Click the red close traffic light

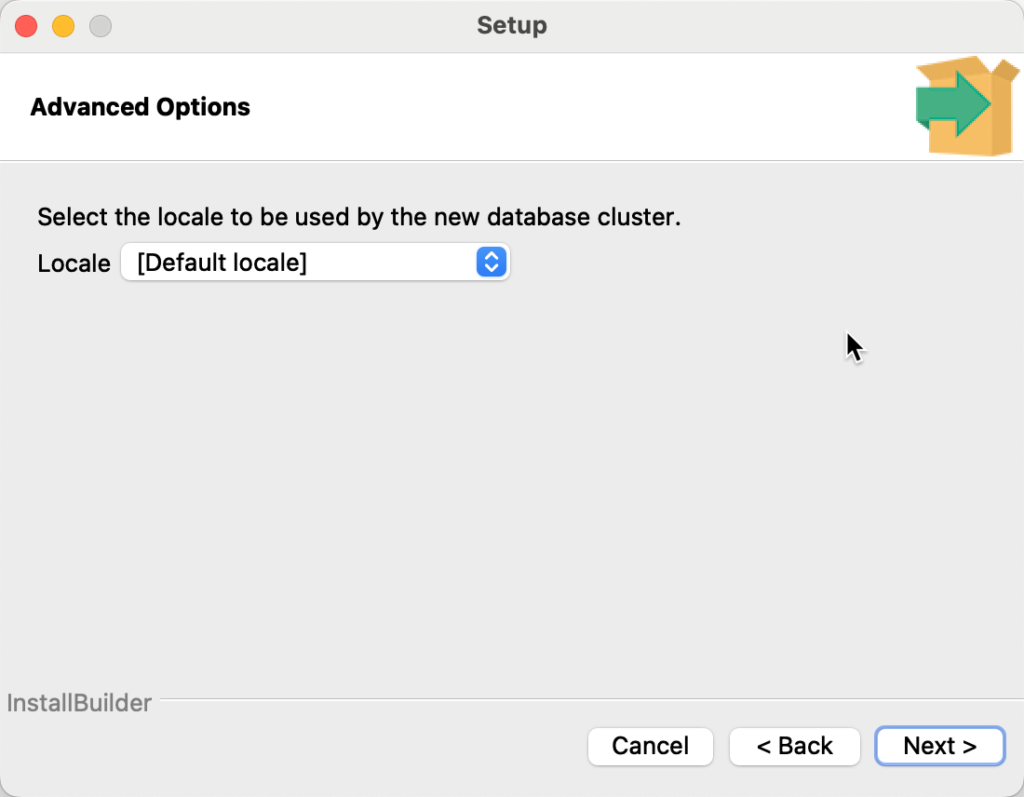(24, 26)
